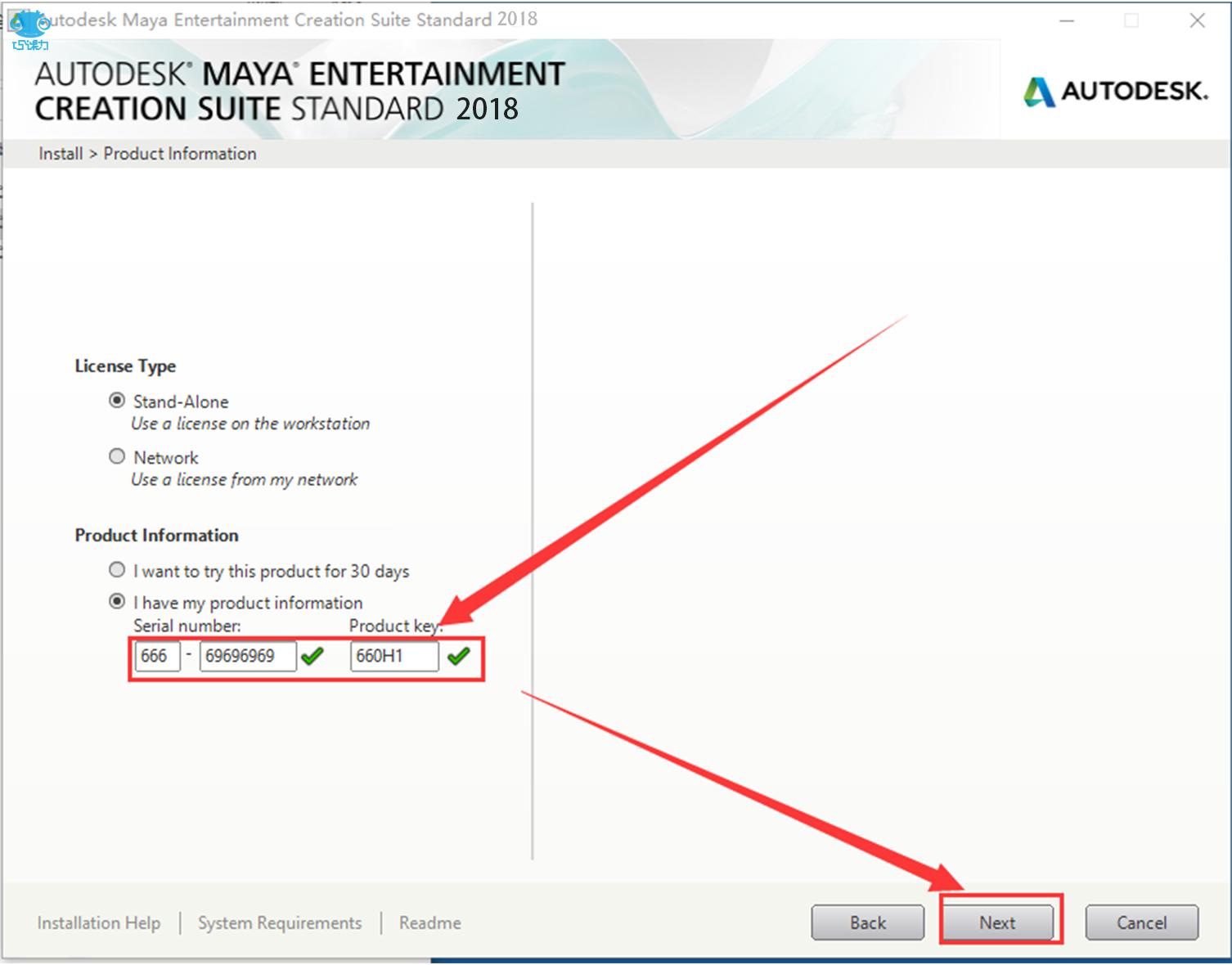
Task: Close the Maya installer window
Action: (1197, 20)
